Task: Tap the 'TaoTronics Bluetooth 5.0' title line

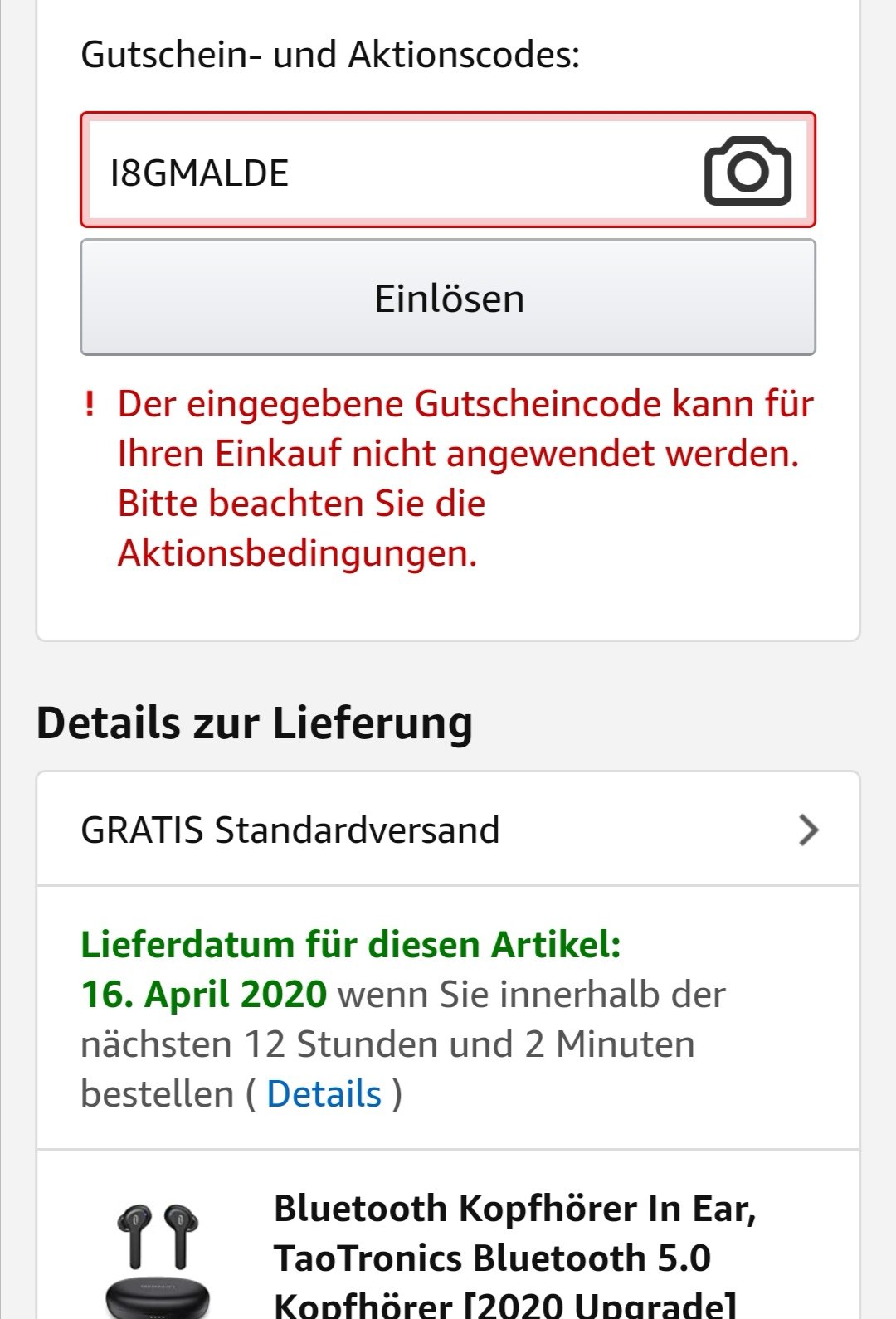Action: click(x=492, y=1258)
